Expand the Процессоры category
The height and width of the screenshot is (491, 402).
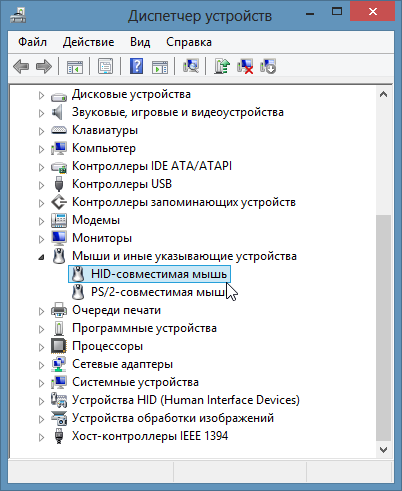click(41, 347)
